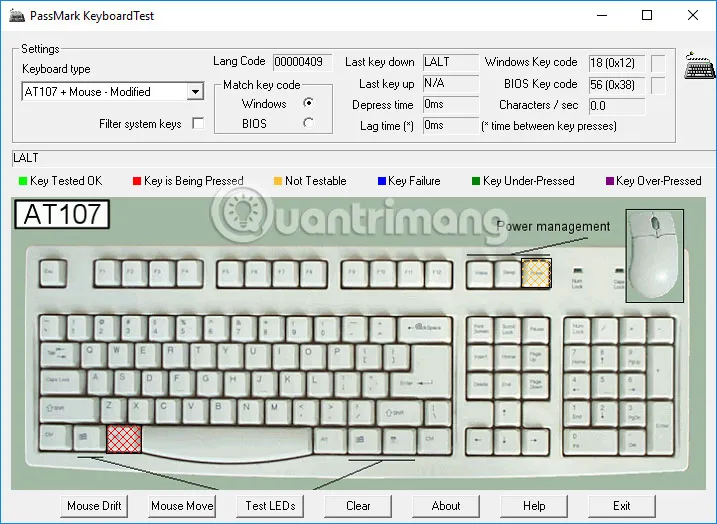Screen dimensions: 717x524
Task: Open the About dialog
Action: coord(446,506)
